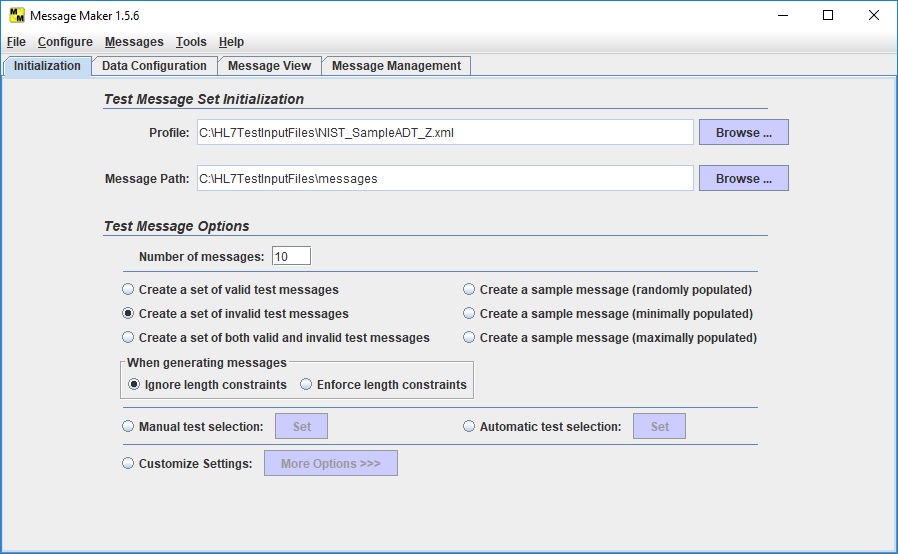This screenshot has width=898, height=554.
Task: Click Browse button next to Message Path
Action: [743, 178]
